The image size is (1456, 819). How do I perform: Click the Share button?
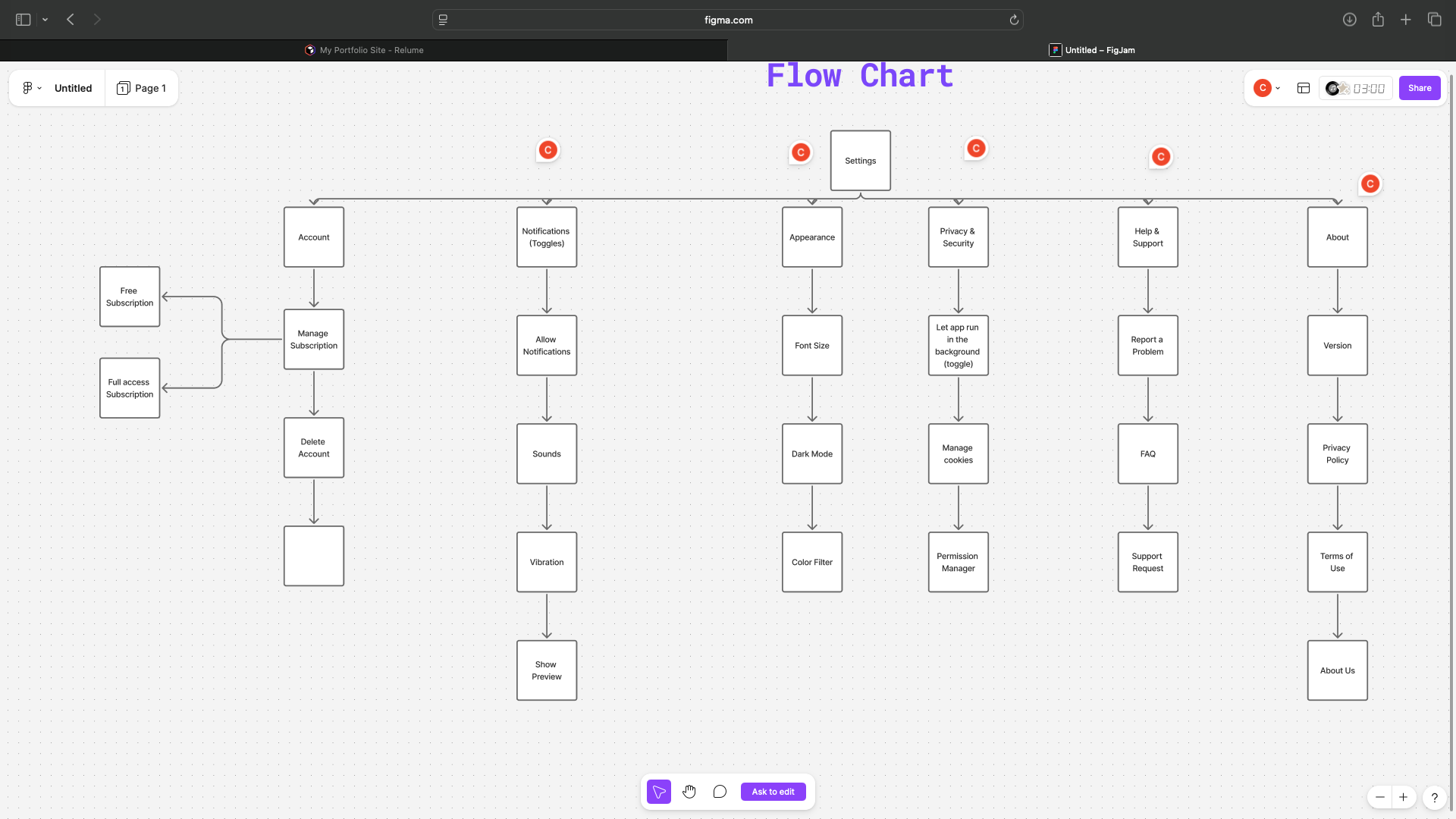coord(1419,88)
